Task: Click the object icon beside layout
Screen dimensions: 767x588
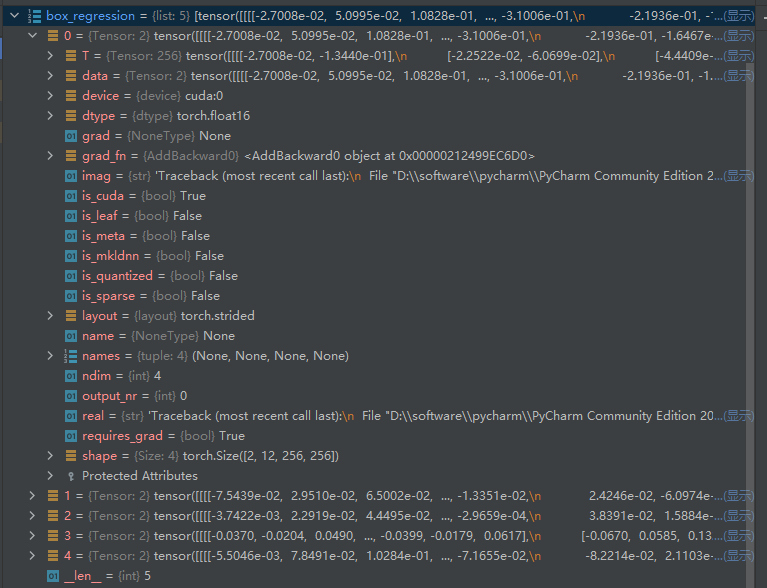Action: [x=71, y=316]
